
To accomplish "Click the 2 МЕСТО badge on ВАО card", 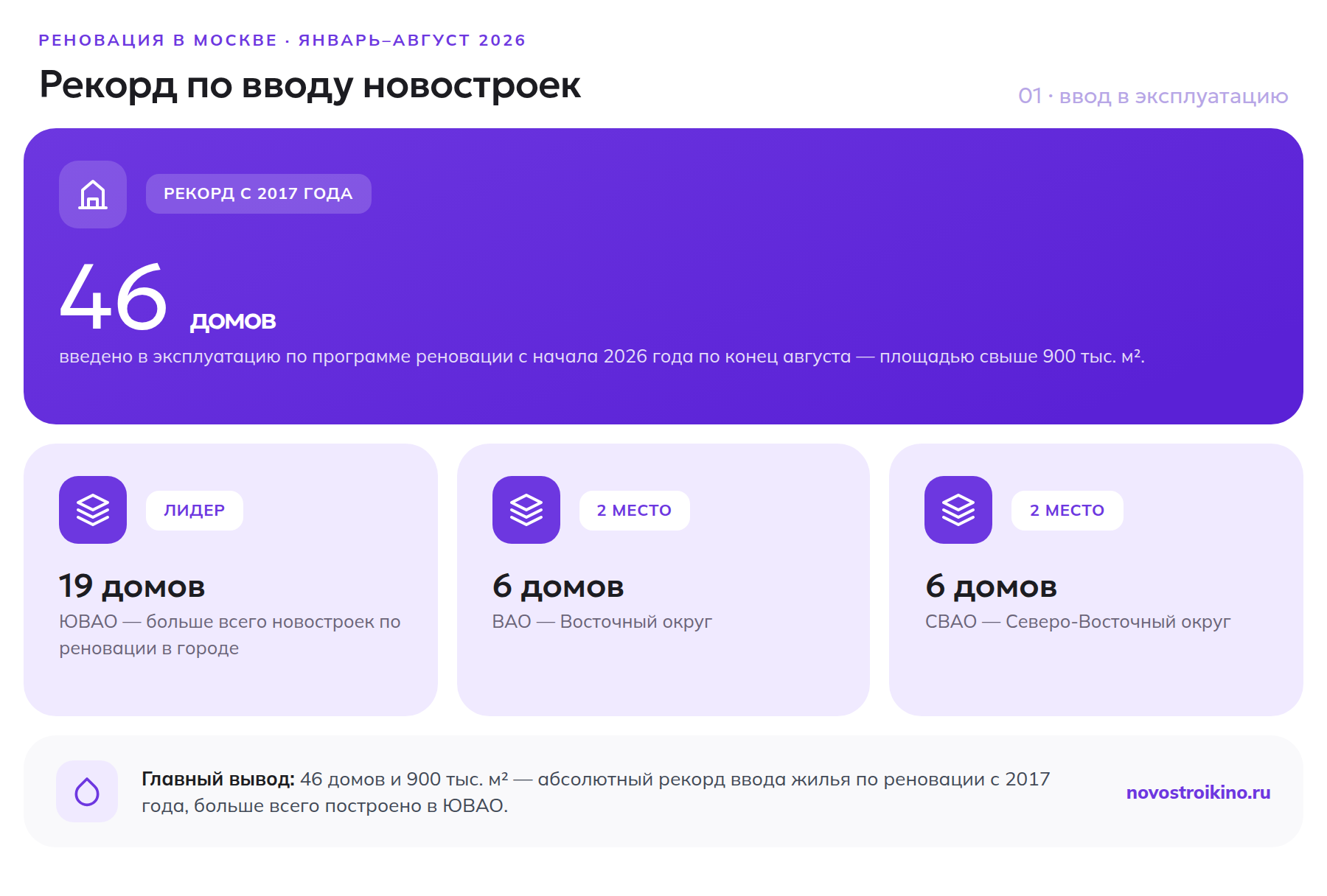I will (x=635, y=511).
